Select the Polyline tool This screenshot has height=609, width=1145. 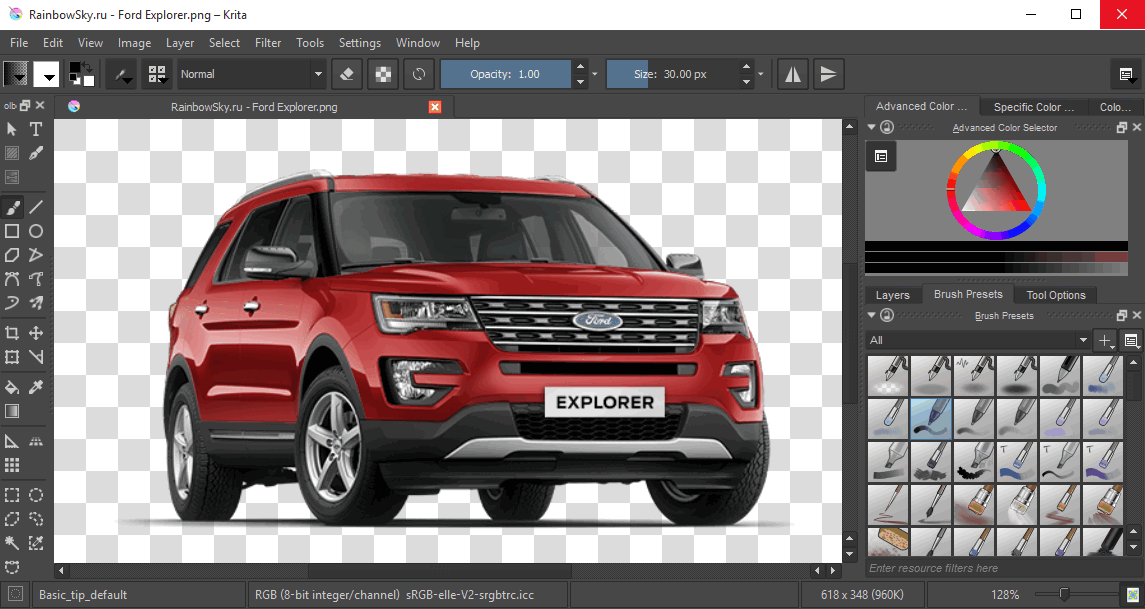tap(36, 256)
